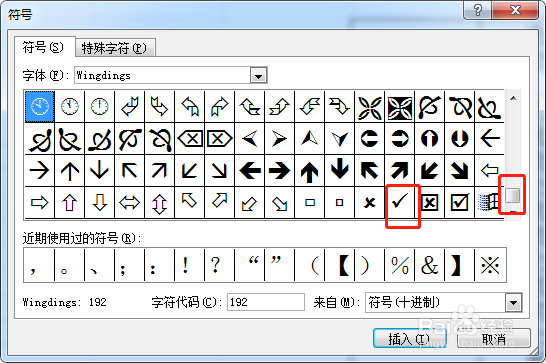Pick the right arrow in black circle
Image resolution: width=546 pixels, height=363 pixels.
400,139
